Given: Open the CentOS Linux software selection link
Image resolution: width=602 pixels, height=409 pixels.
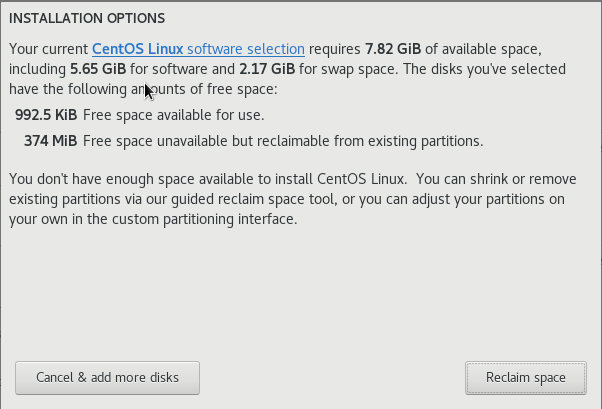Looking at the screenshot, I should [x=198, y=49].
